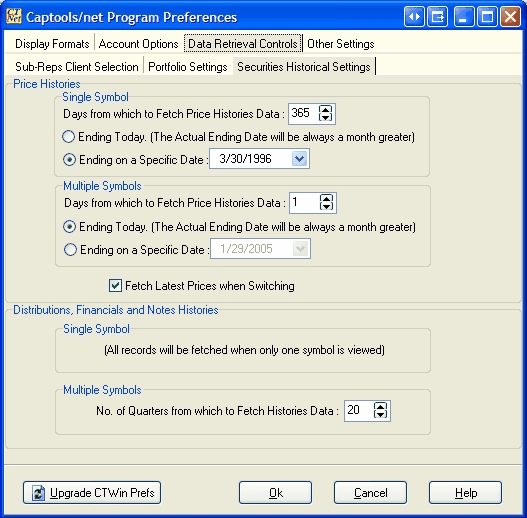Open the Other Settings tab
527x518 pixels.
(x=340, y=44)
